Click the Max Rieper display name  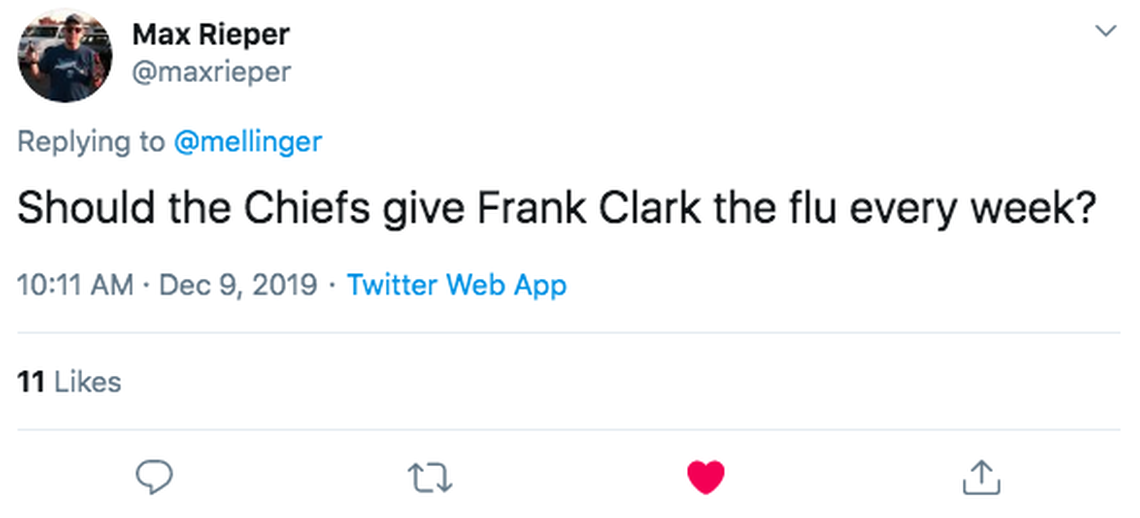pyautogui.click(x=210, y=35)
